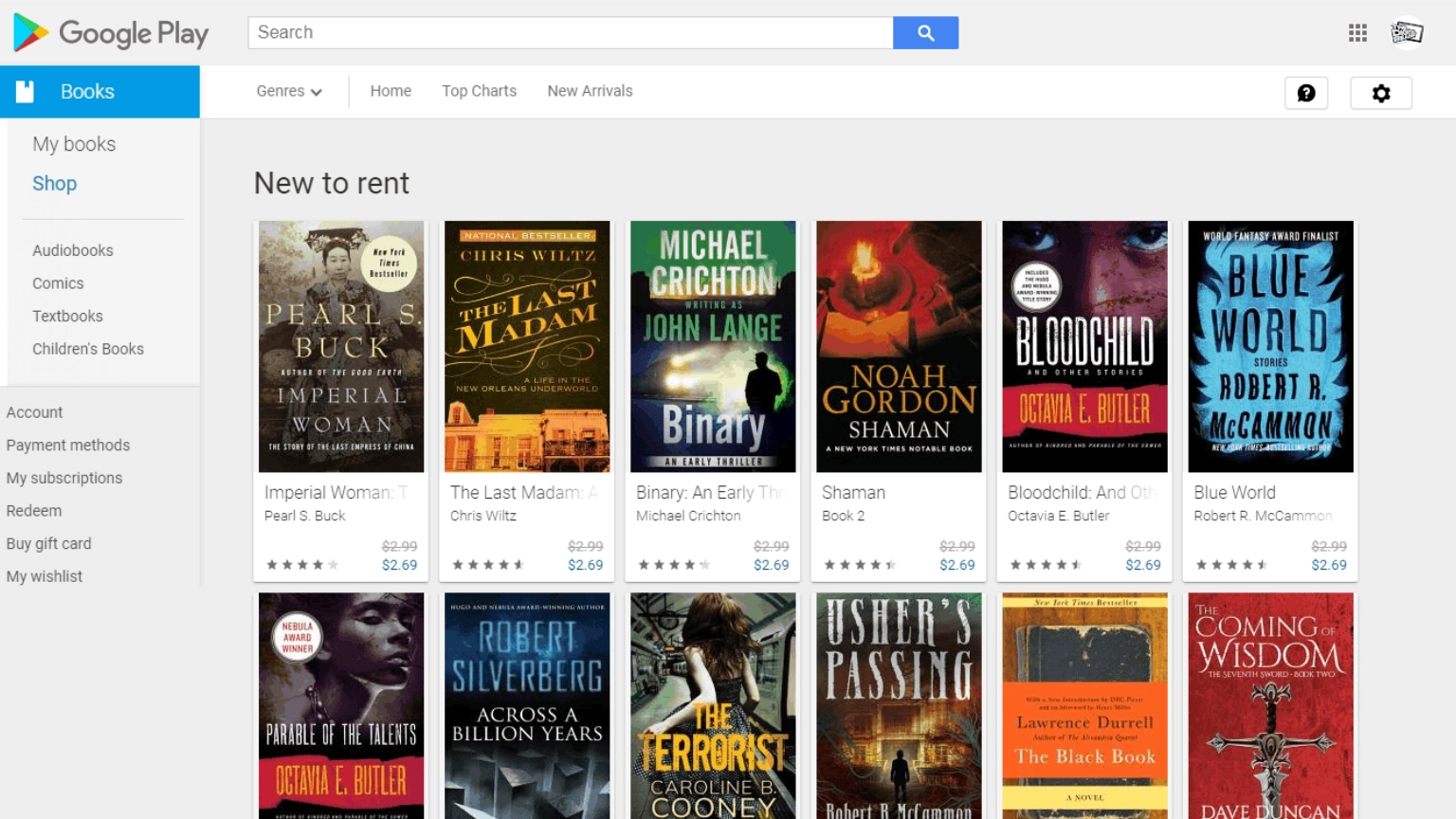The height and width of the screenshot is (819, 1456).
Task: Switch to the New Arrivals tab
Action: tap(590, 91)
